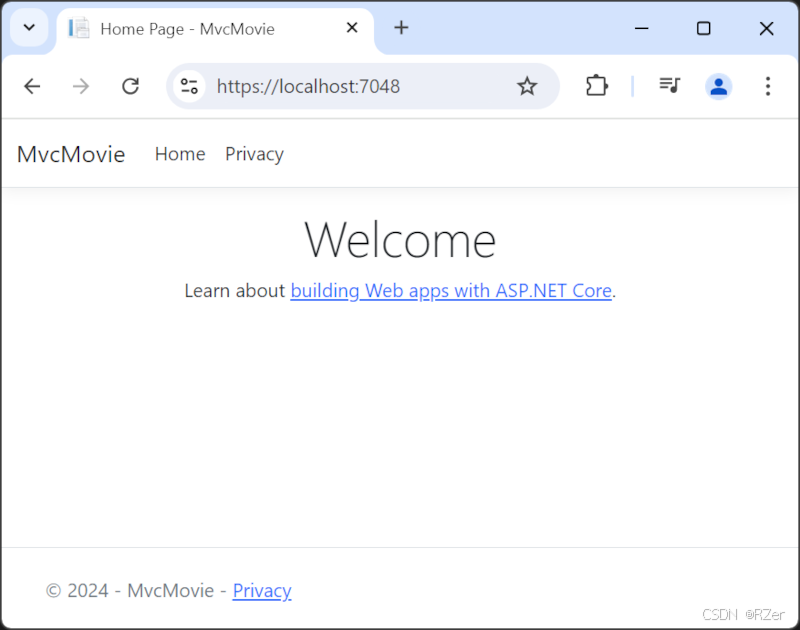Screen dimensions: 800x630
Task: Click the MvcMovie brand link
Action: tap(71, 154)
